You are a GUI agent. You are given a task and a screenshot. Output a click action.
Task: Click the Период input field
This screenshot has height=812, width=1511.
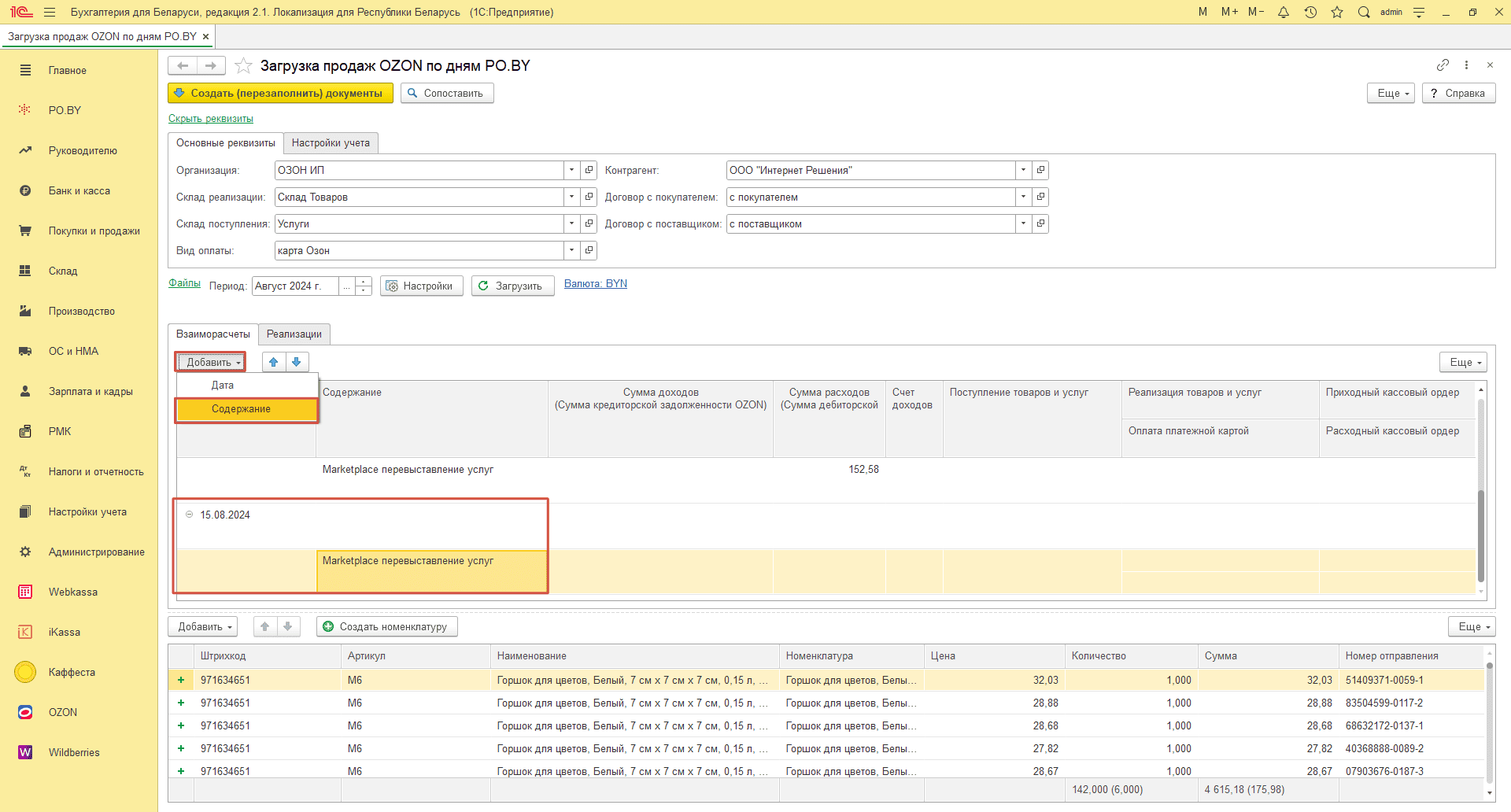296,286
